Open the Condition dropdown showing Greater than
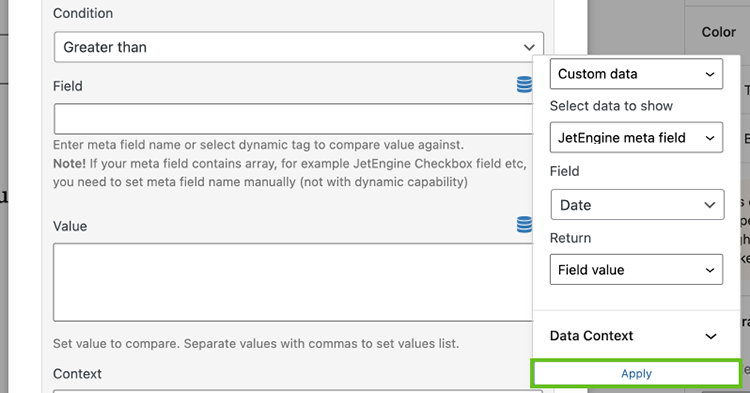This screenshot has height=393, width=750. [298, 47]
